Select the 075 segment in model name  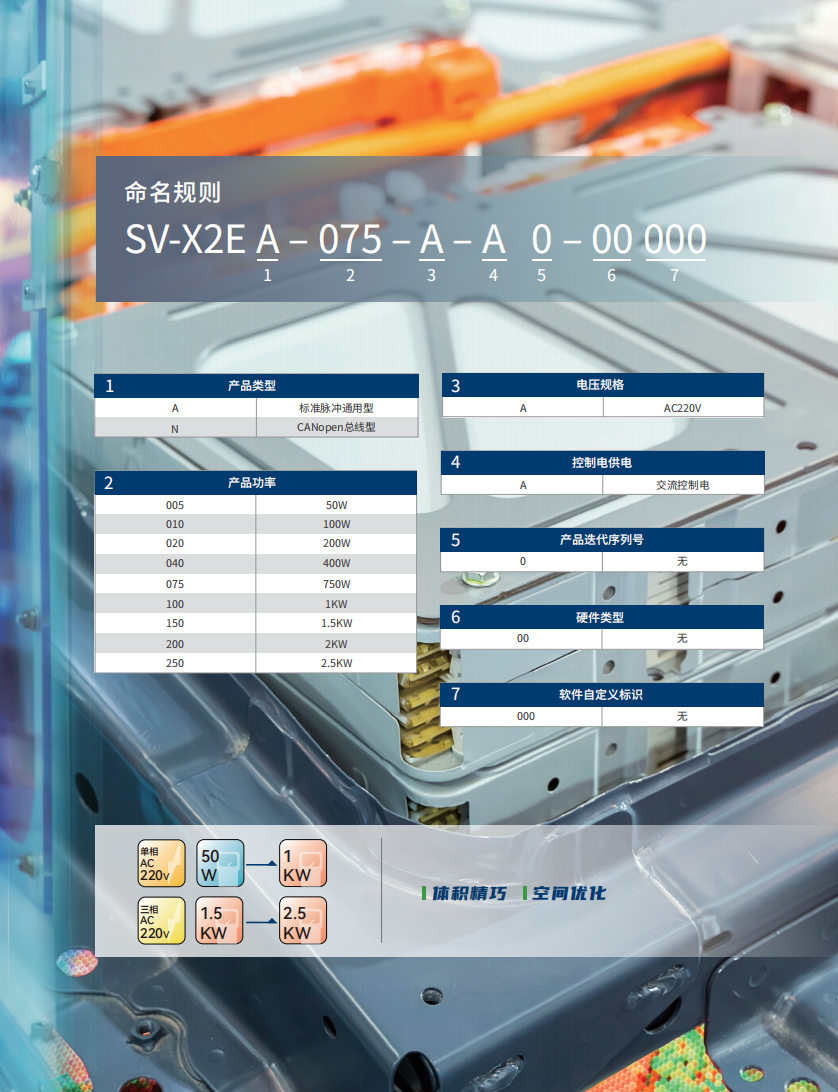(350, 241)
